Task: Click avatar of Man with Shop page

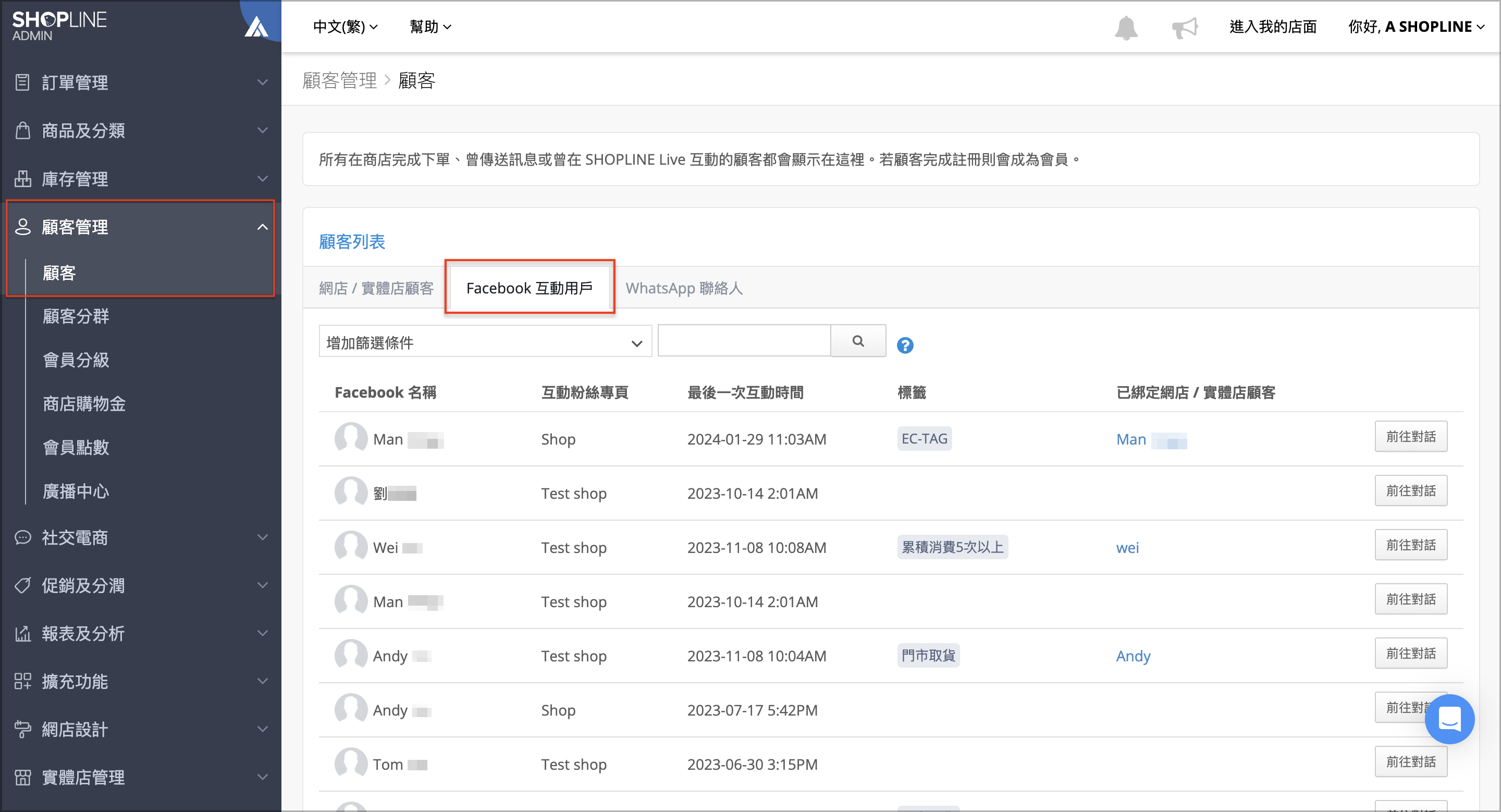Action: coord(351,439)
